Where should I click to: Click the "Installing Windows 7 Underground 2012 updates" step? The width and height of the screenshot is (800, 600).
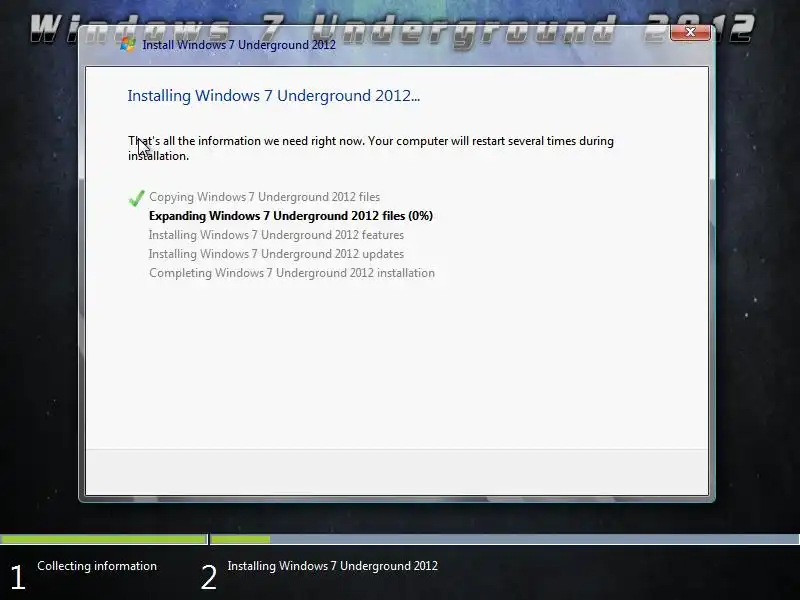276,254
